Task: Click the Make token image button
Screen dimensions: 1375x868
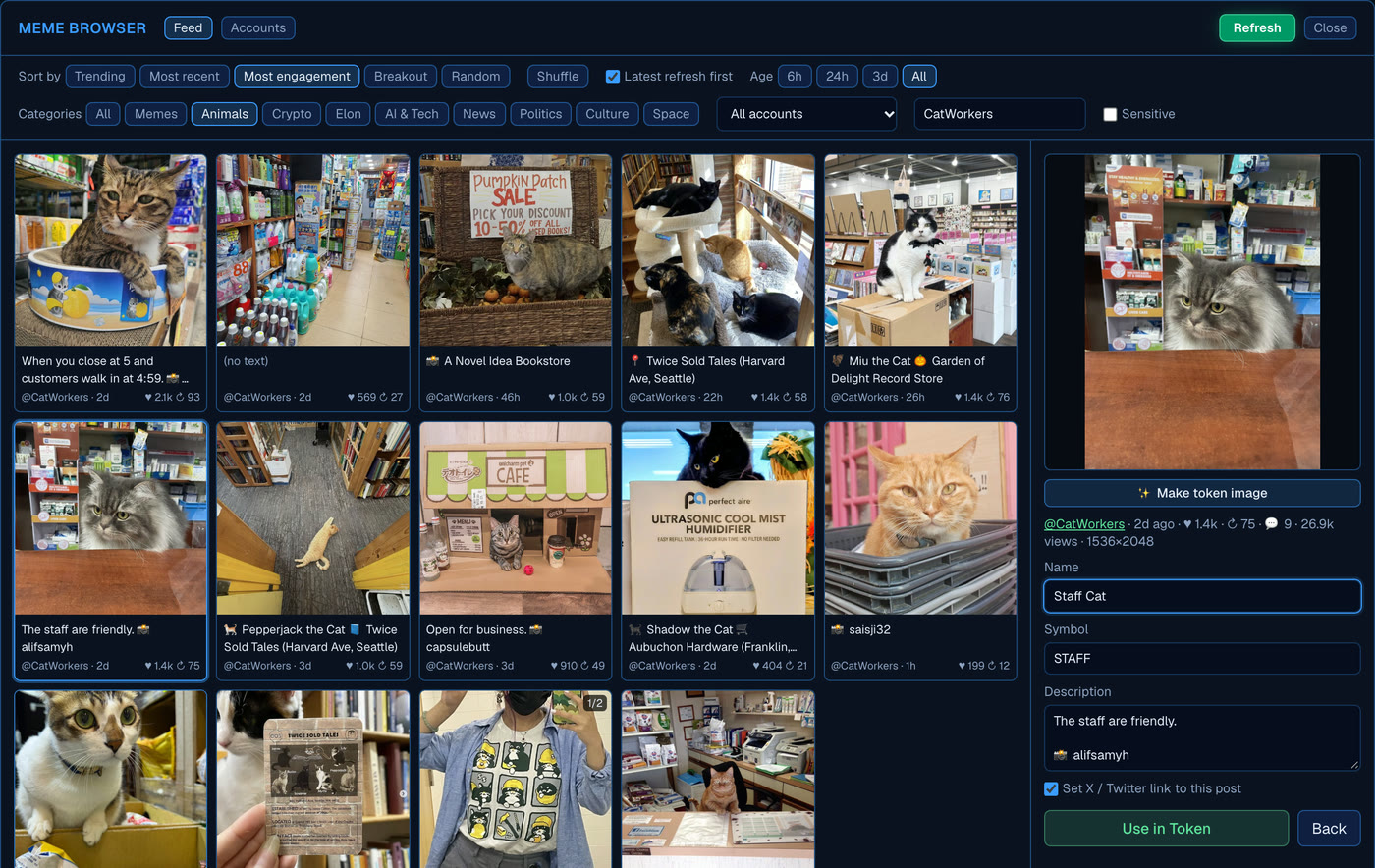Action: coord(1202,493)
